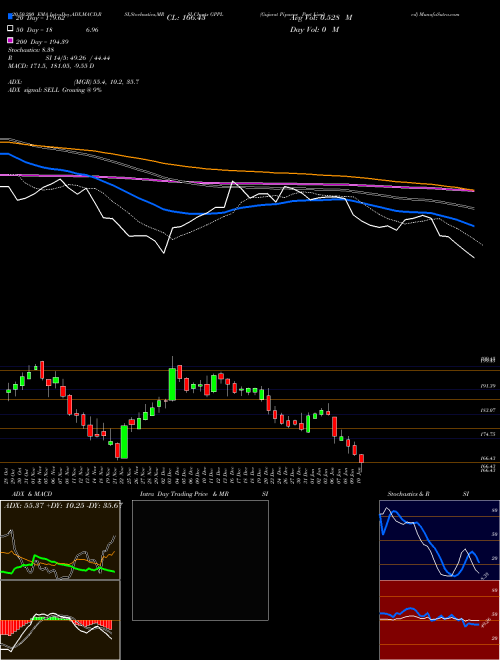Click the 'Stochastics & RSI' panel title
The height and width of the screenshot is (660, 500).
click(428, 494)
